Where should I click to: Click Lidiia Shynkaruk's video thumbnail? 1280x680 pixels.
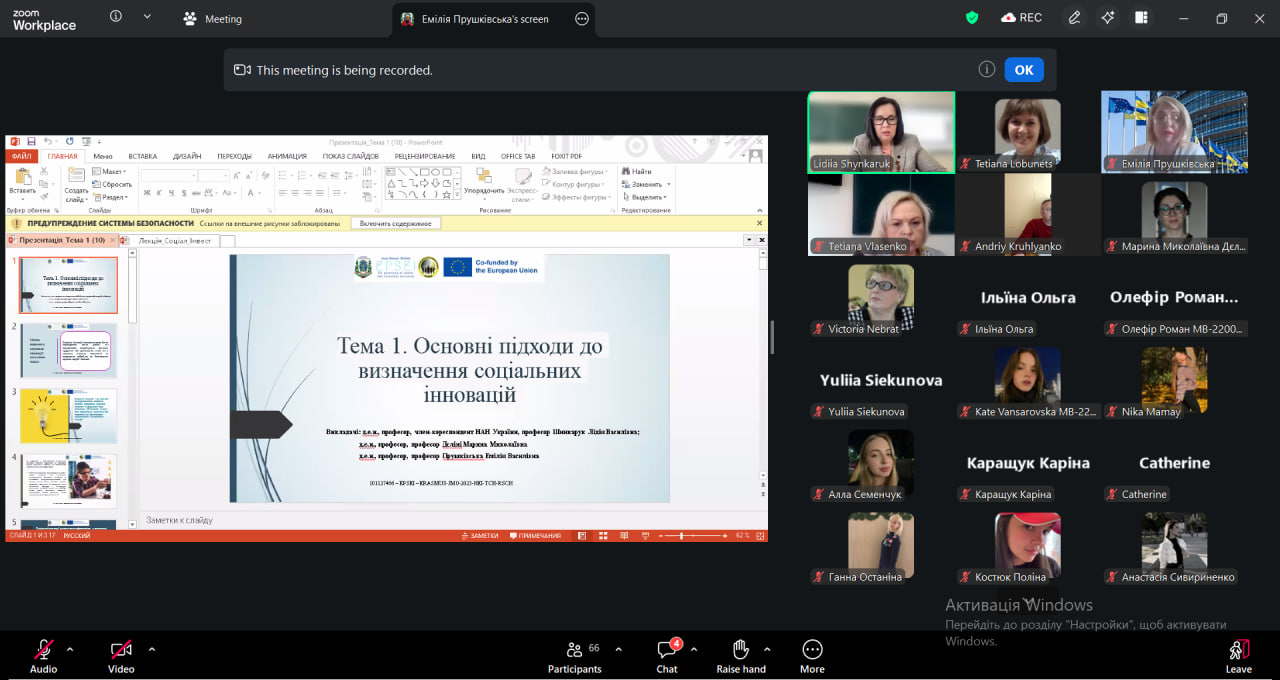(881, 132)
